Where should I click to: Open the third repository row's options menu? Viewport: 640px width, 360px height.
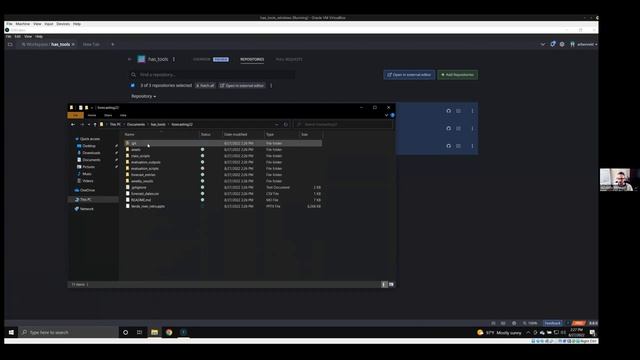pyautogui.click(x=472, y=146)
